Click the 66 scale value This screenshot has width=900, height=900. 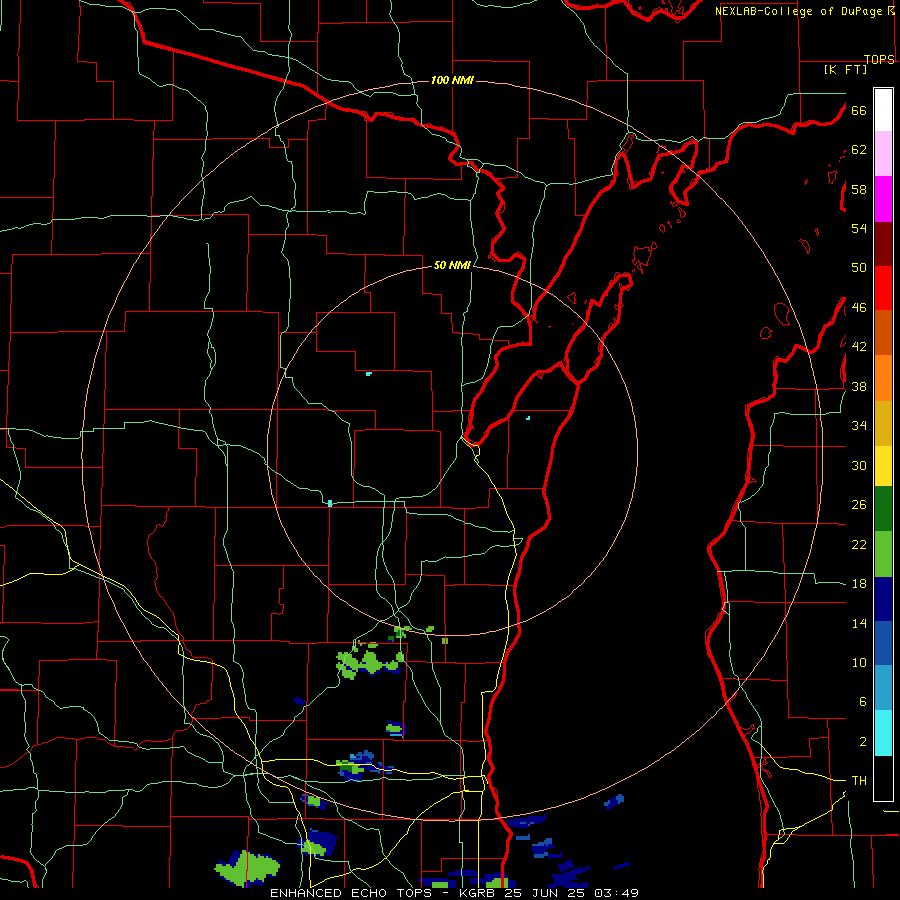click(x=859, y=110)
